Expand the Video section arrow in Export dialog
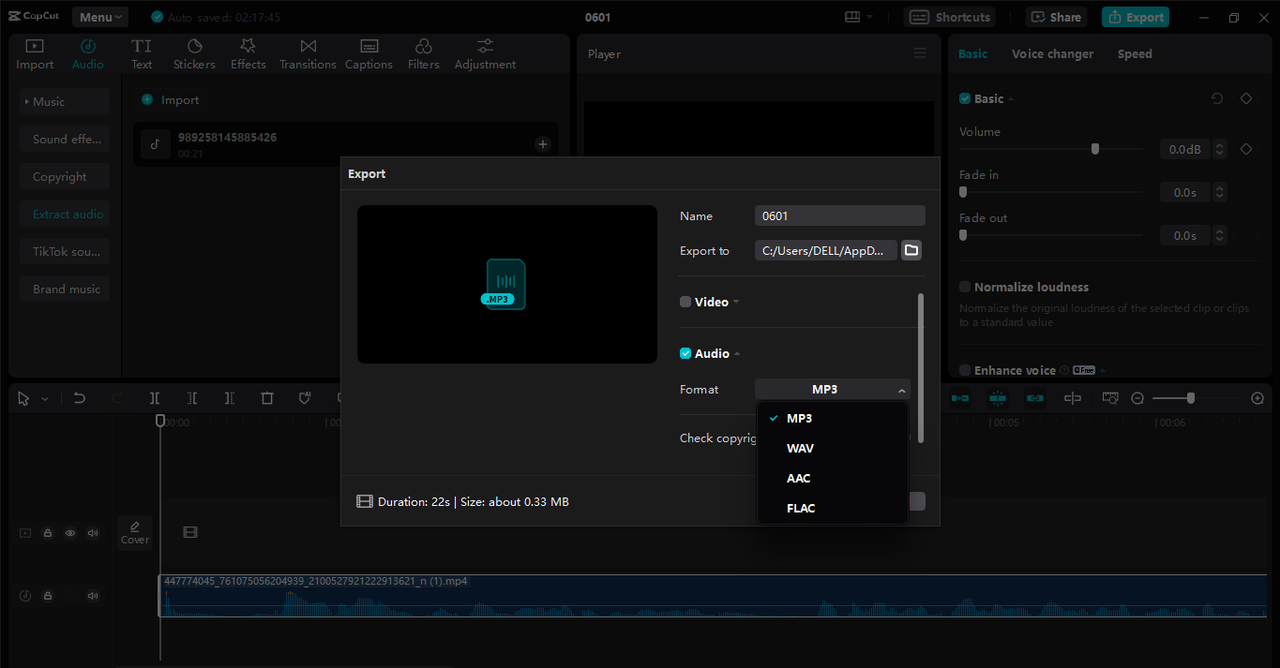The image size is (1280, 668). (736, 302)
